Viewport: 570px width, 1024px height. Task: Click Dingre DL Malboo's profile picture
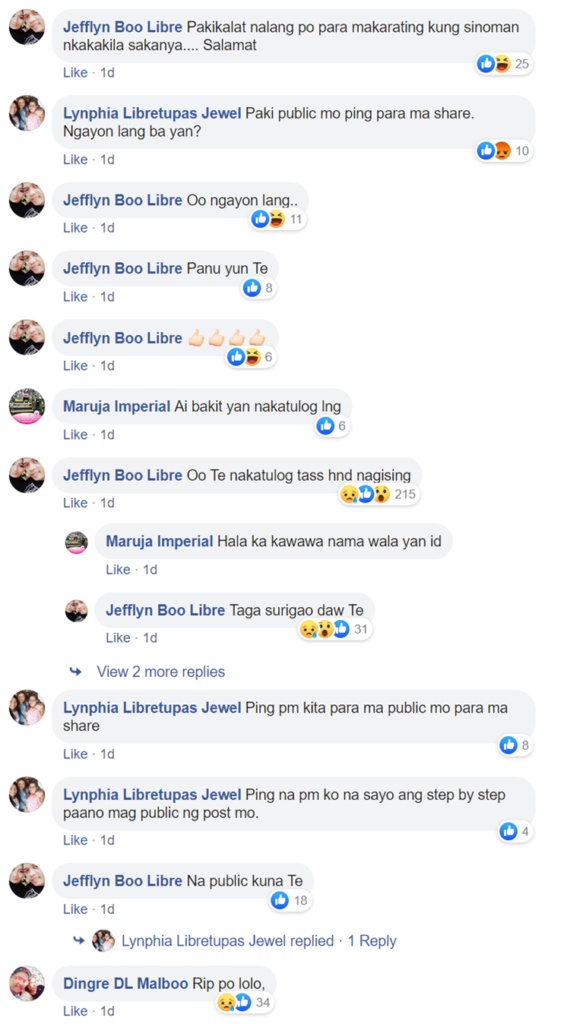pyautogui.click(x=27, y=984)
